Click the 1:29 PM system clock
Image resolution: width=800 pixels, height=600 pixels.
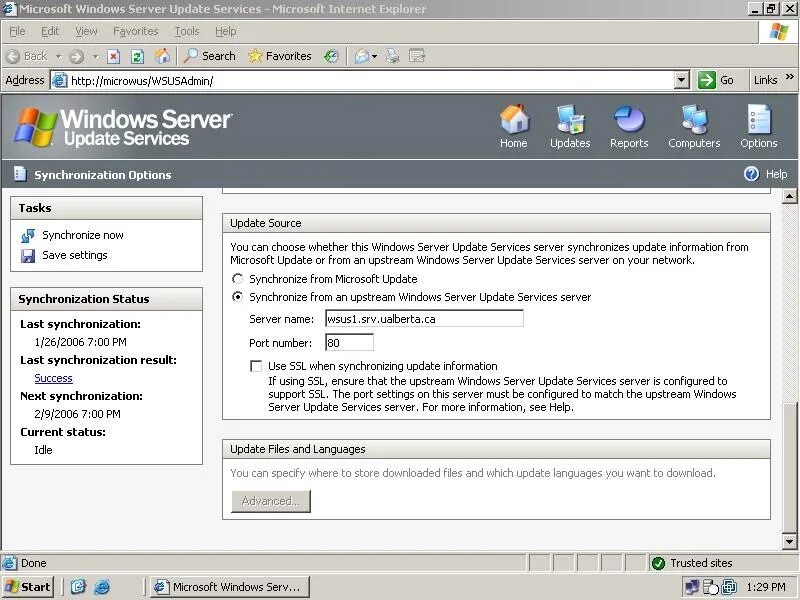pyautogui.click(x=765, y=587)
